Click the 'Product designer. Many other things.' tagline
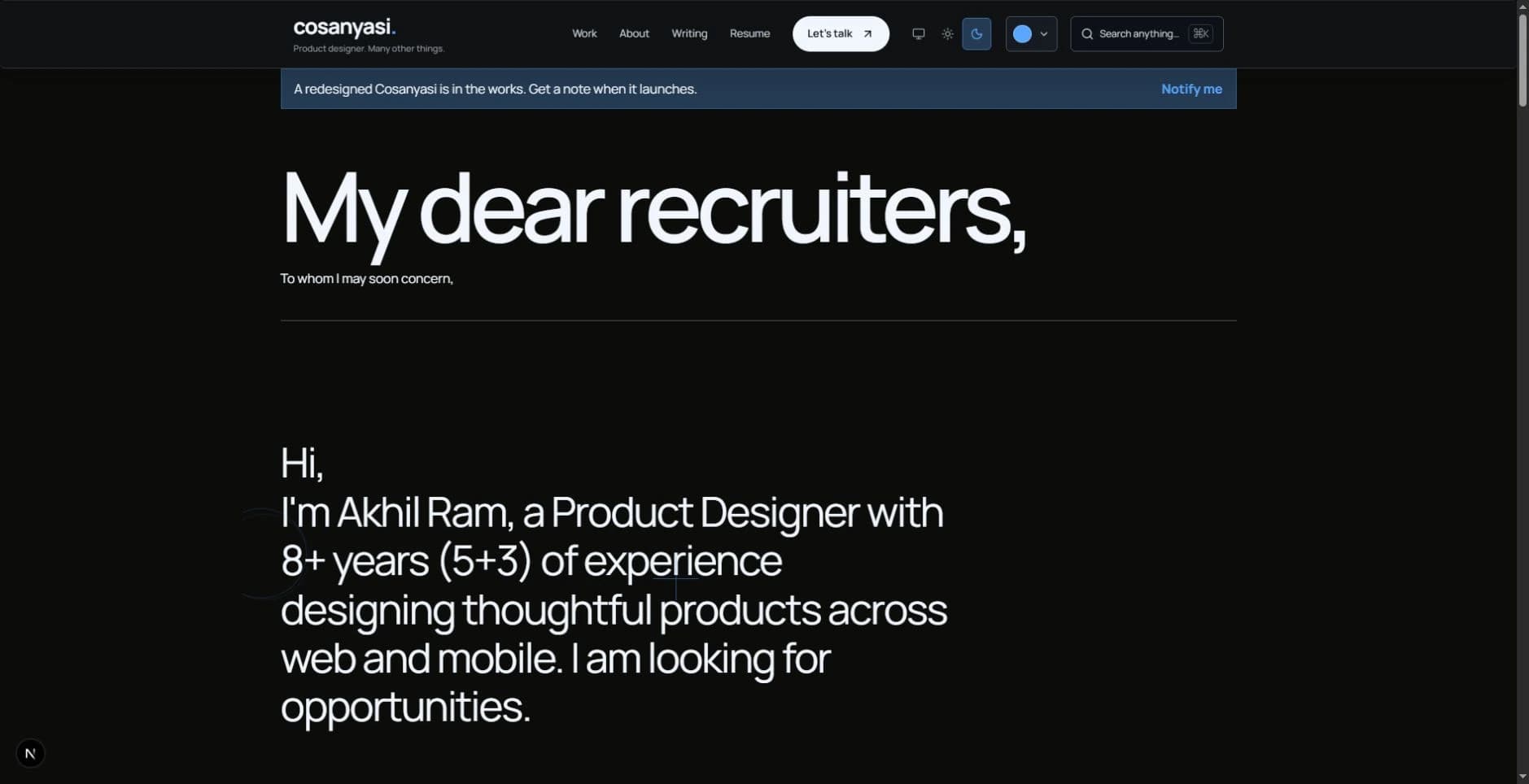 (369, 49)
